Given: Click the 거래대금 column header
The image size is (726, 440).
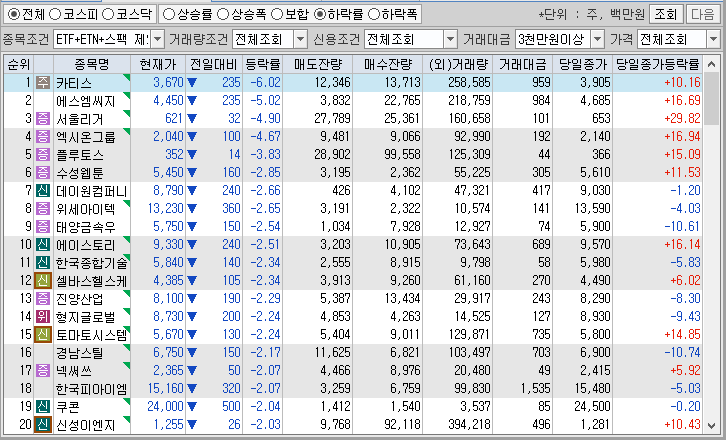Looking at the screenshot, I should (522, 64).
